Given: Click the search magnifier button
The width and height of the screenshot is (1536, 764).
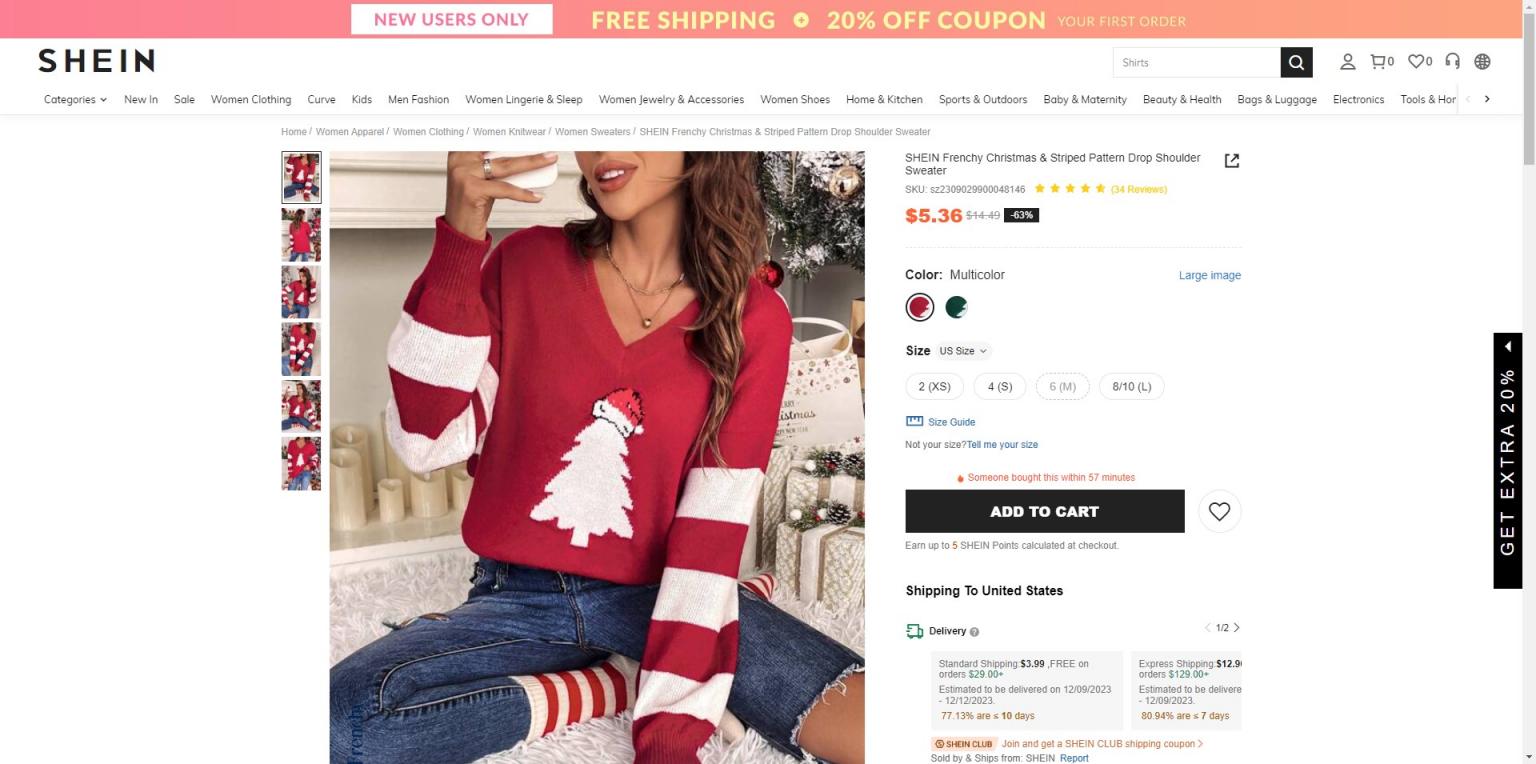Looking at the screenshot, I should [x=1295, y=62].
